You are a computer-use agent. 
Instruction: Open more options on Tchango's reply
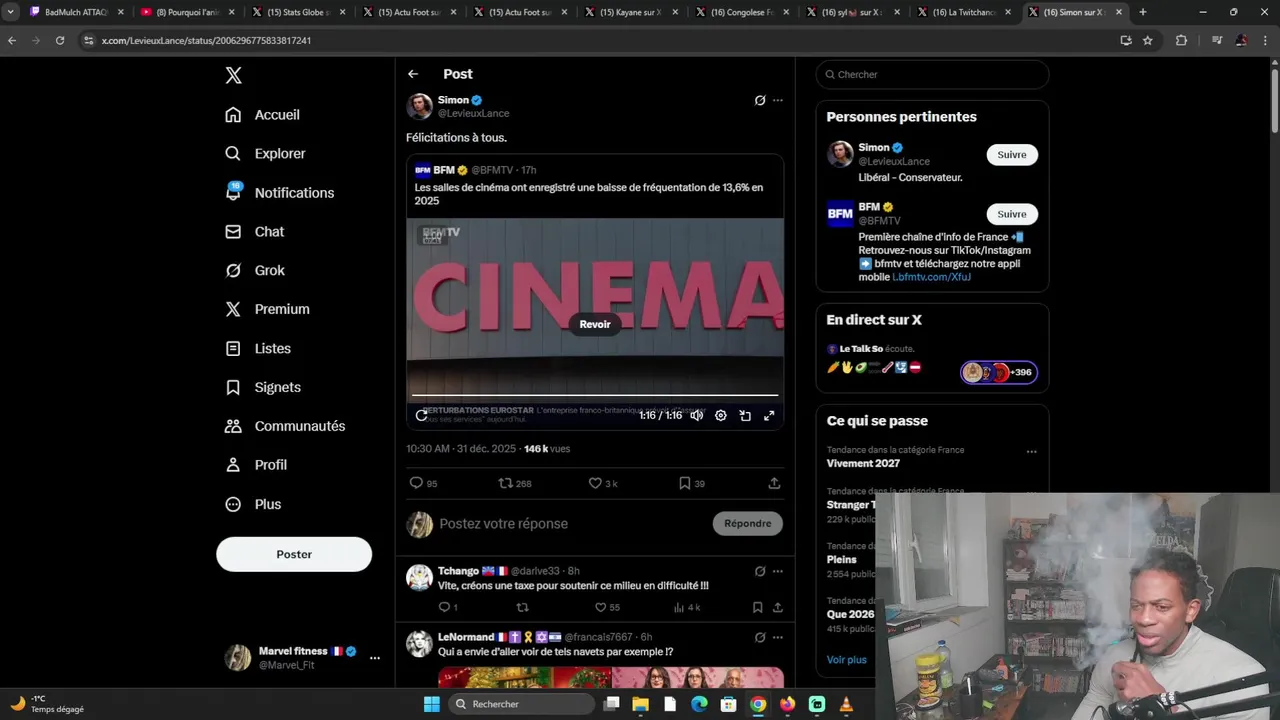778,572
